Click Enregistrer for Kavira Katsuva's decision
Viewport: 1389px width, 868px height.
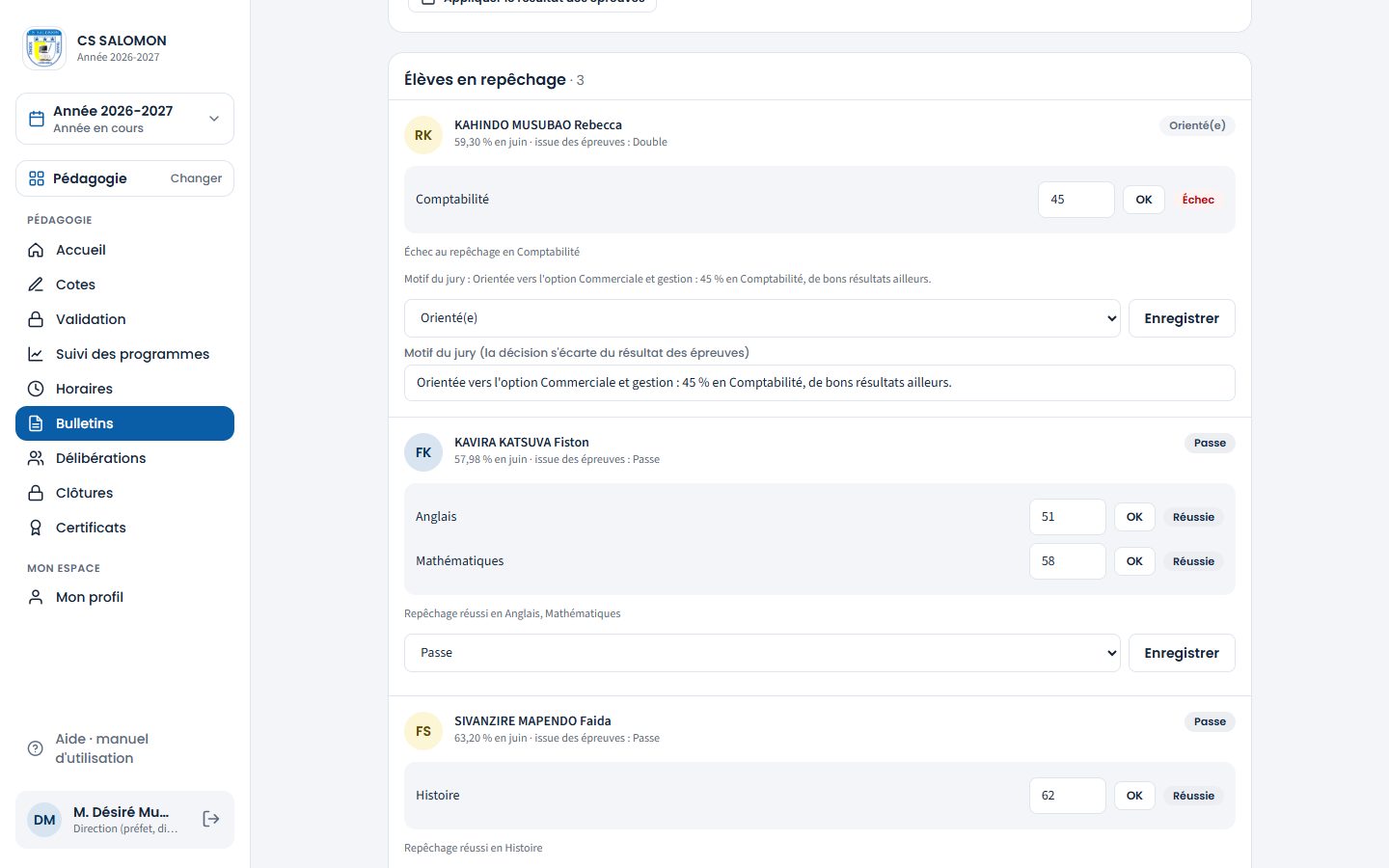point(1182,653)
